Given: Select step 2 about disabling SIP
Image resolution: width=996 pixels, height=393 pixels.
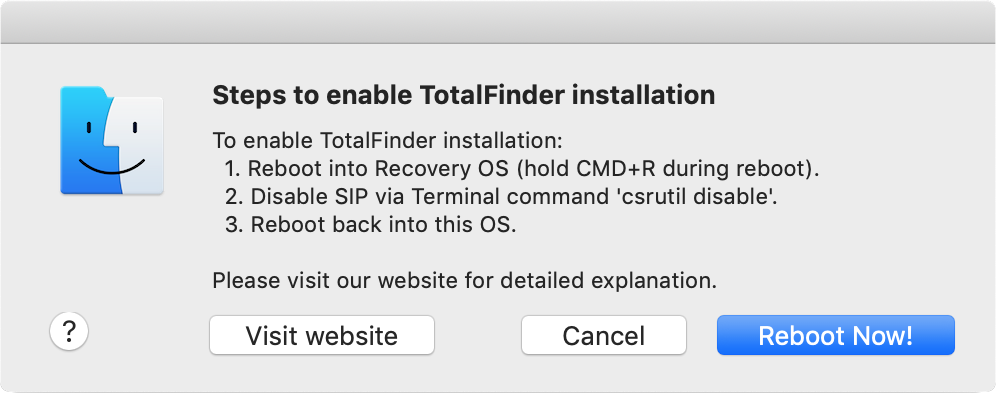Looking at the screenshot, I should pyautogui.click(x=502, y=197).
